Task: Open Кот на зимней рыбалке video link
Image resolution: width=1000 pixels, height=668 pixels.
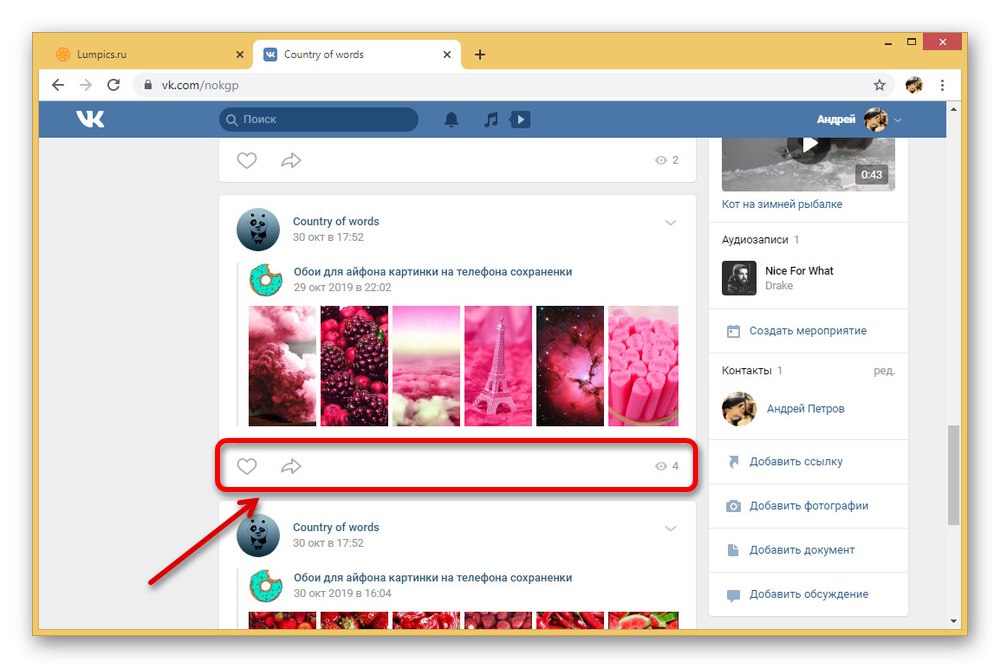Action: coord(782,204)
